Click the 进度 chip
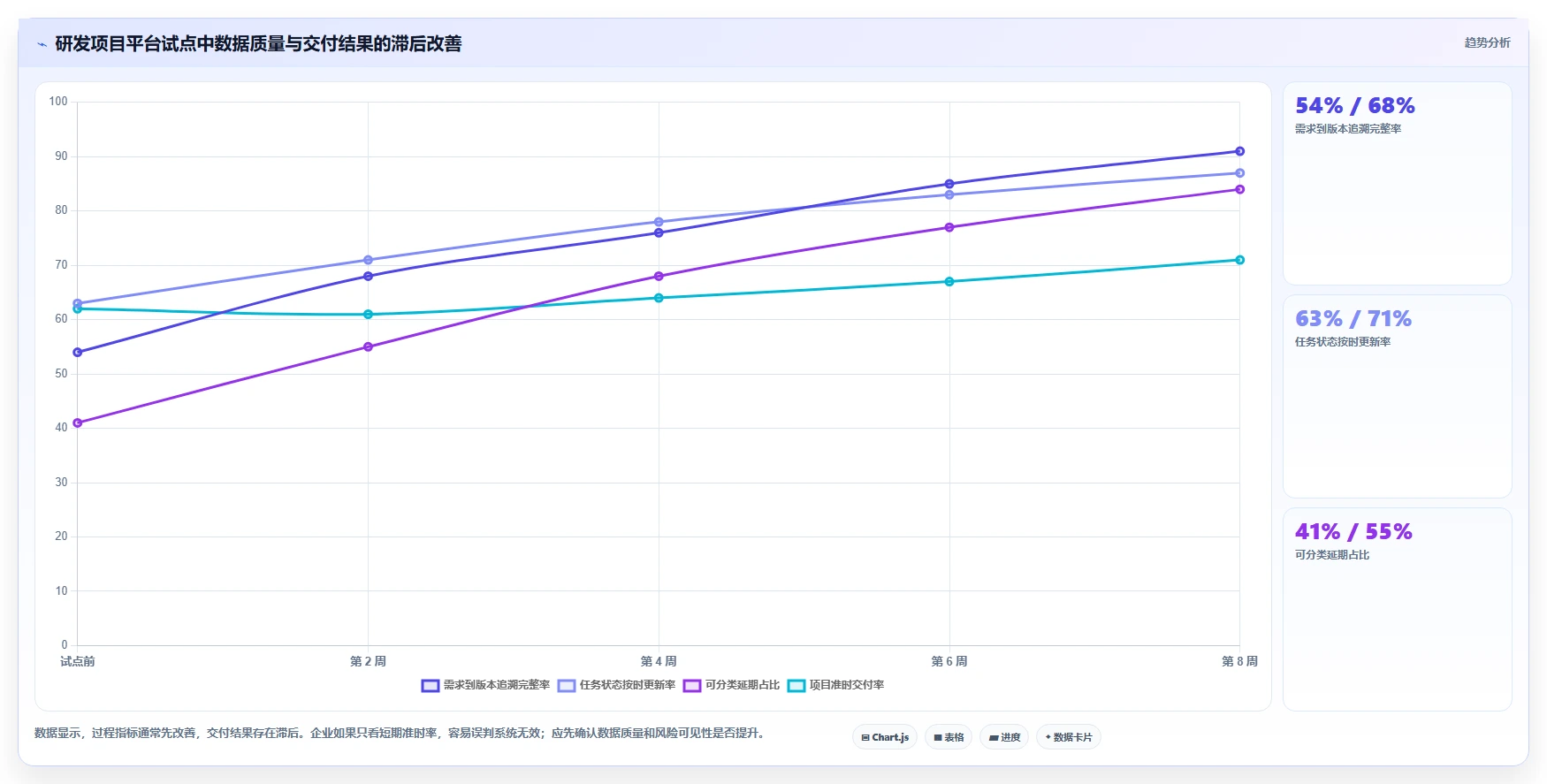This screenshot has height=784, width=1547. coord(1004,737)
